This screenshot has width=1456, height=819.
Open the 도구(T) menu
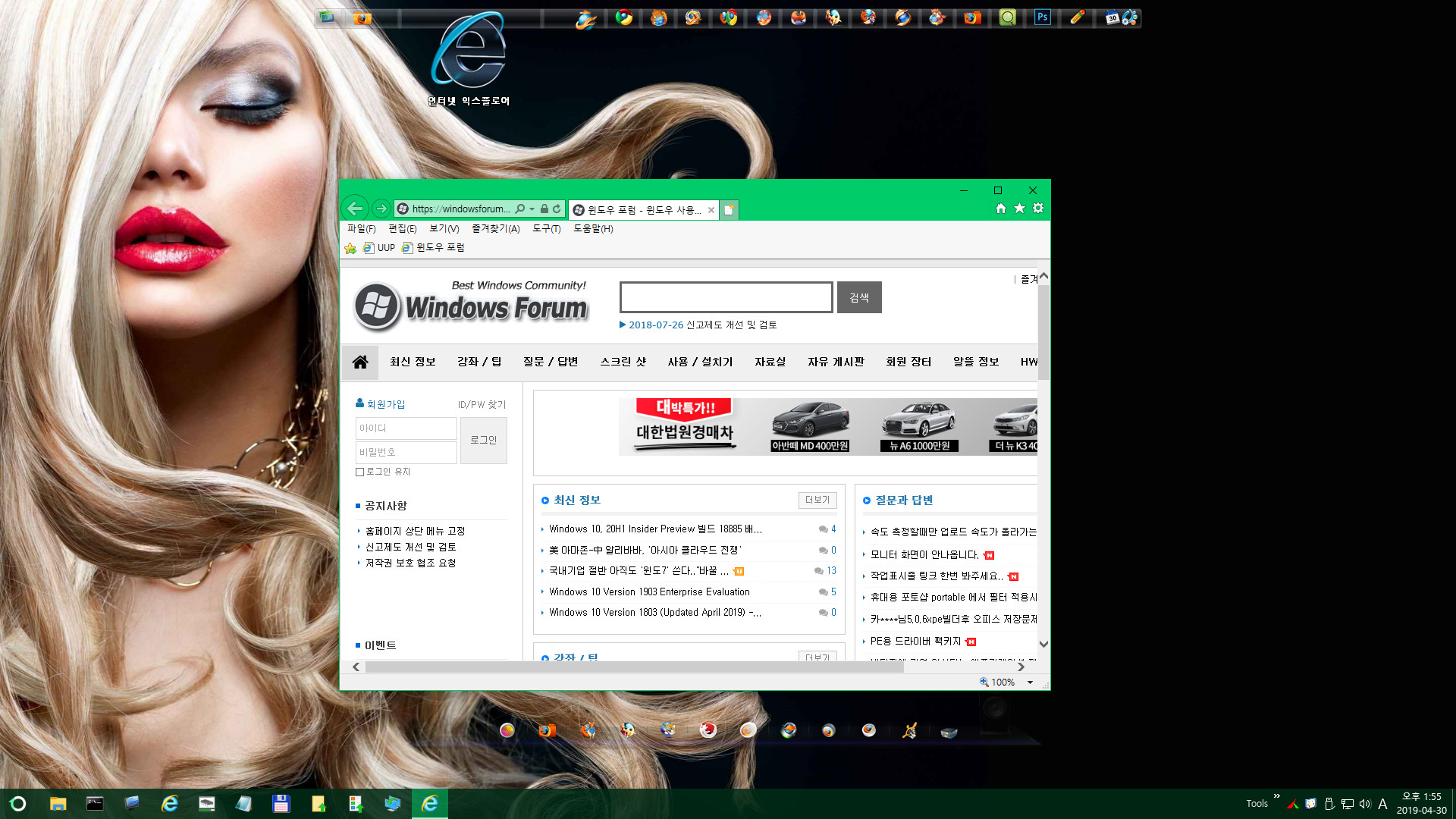tap(546, 228)
